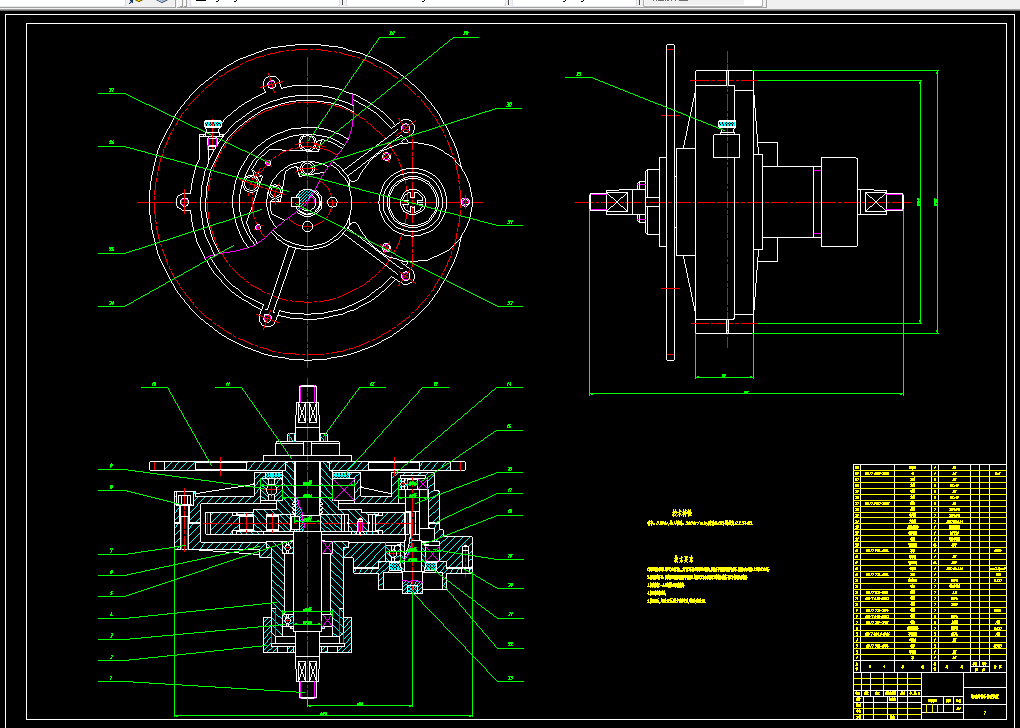Open the rightmost combo box in the top toolbar
This screenshot has height=728, width=1020.
pos(702,3)
